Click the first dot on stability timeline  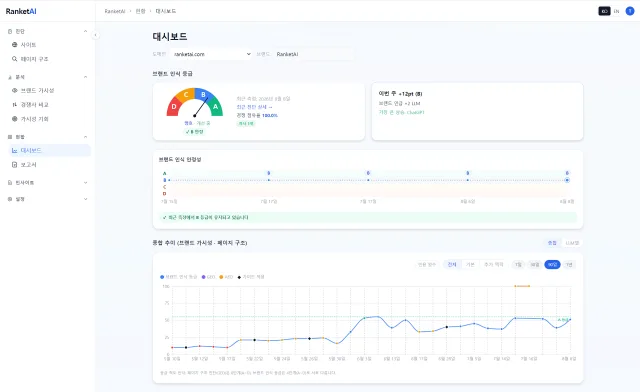[x=169, y=180]
